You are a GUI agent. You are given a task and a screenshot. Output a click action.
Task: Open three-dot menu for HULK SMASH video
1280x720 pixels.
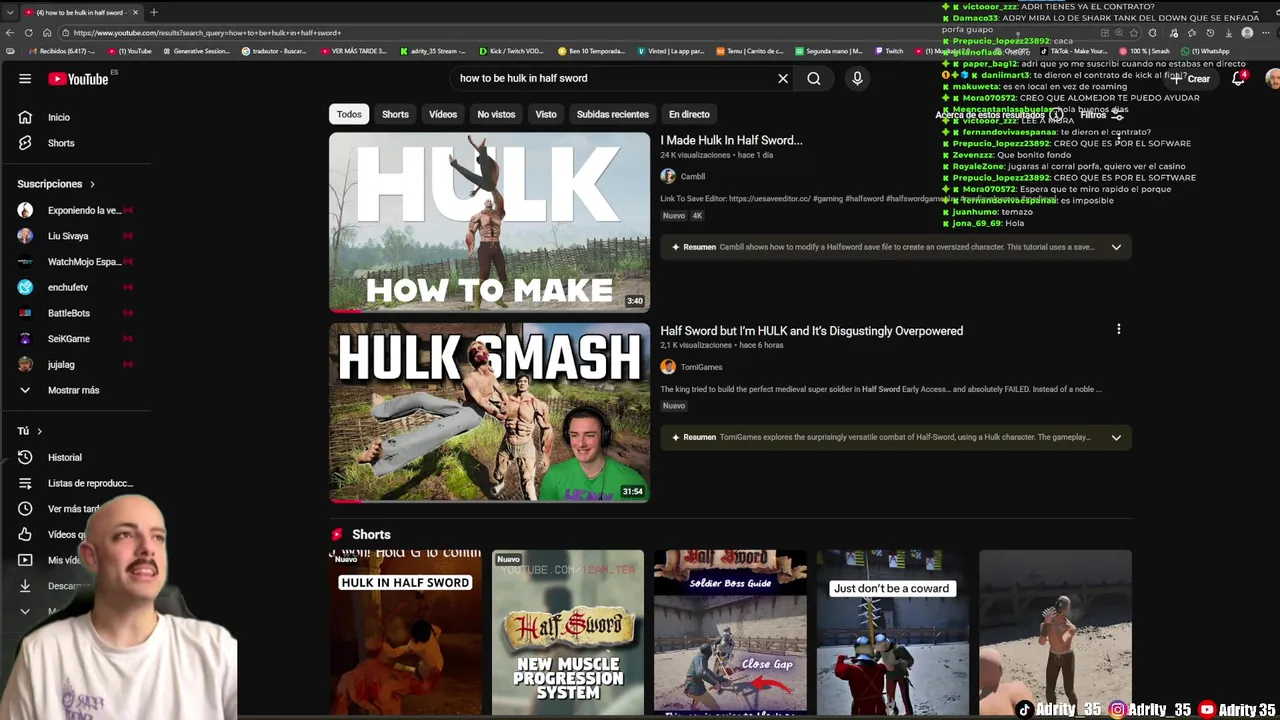(x=1118, y=329)
